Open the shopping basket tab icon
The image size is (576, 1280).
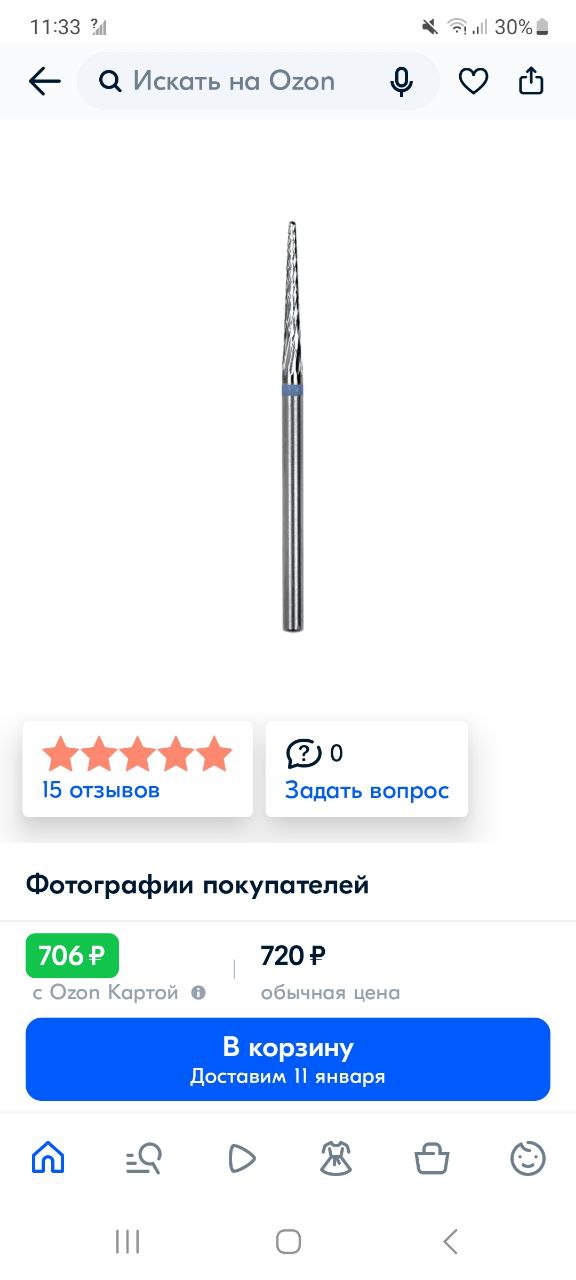[432, 1158]
